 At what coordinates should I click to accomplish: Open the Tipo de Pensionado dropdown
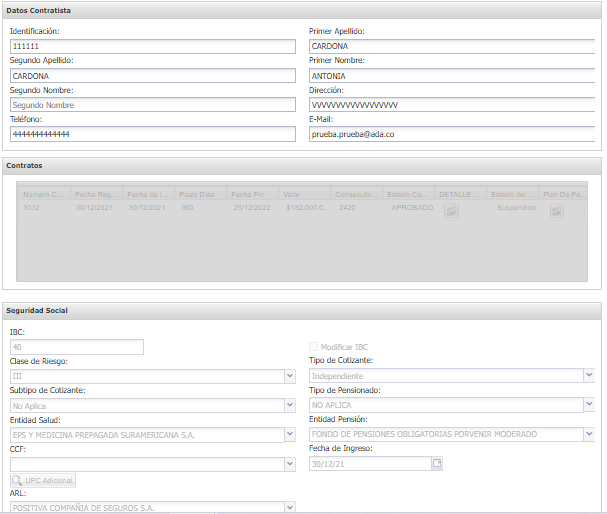(589, 405)
